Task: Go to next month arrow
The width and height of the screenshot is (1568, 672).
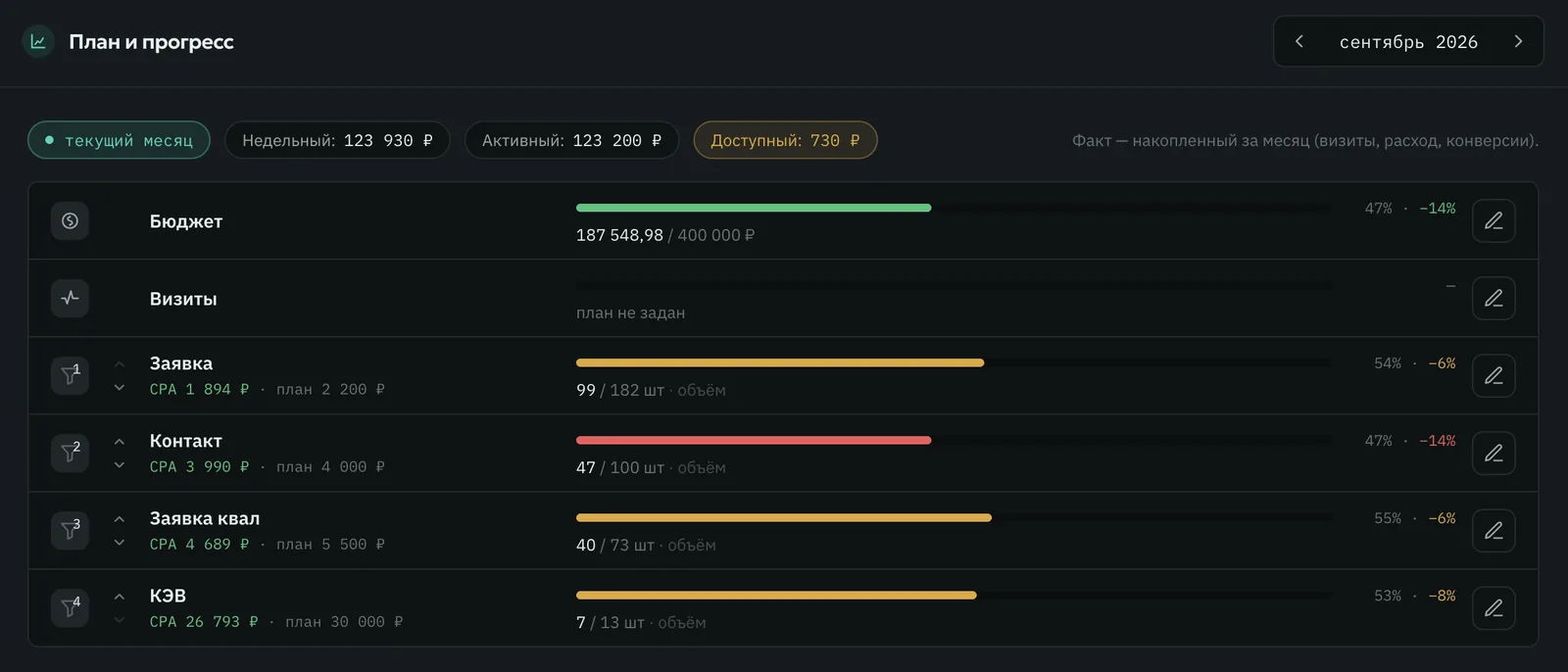Action: click(1518, 41)
